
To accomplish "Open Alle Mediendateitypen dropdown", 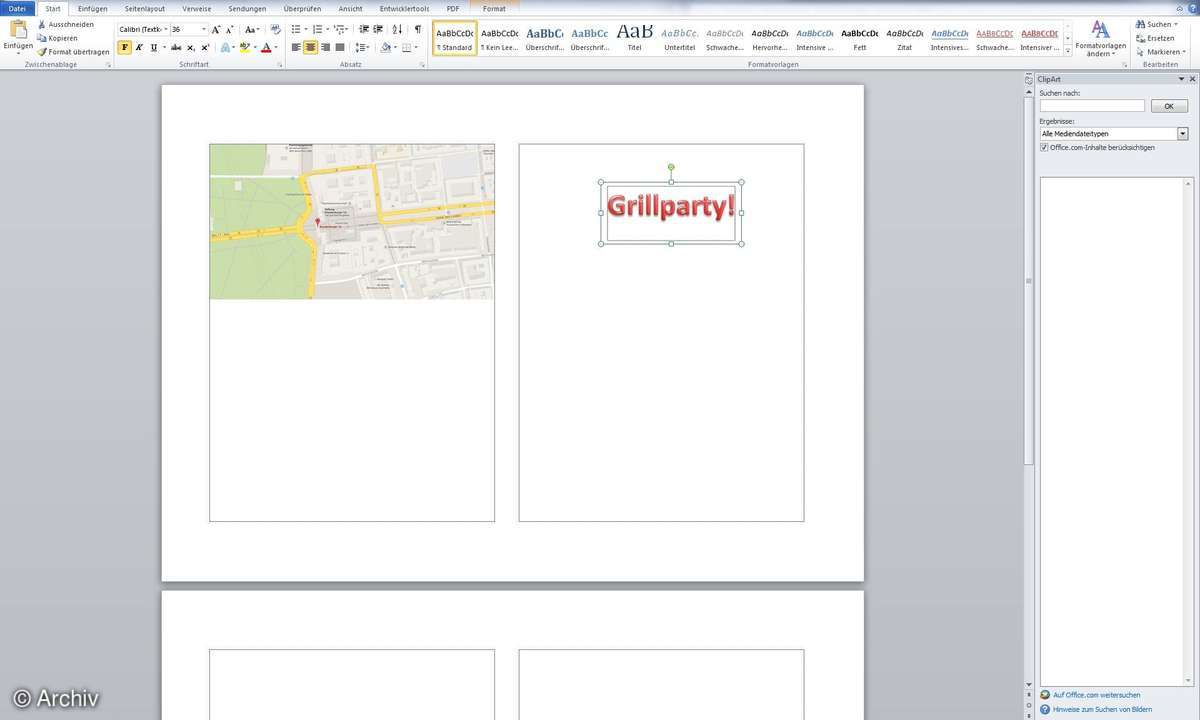I will [x=1182, y=134].
